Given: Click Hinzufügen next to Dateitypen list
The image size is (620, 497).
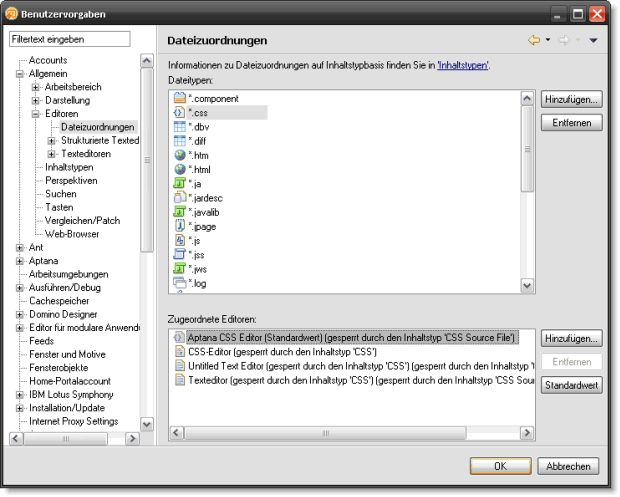Looking at the screenshot, I should [x=571, y=99].
